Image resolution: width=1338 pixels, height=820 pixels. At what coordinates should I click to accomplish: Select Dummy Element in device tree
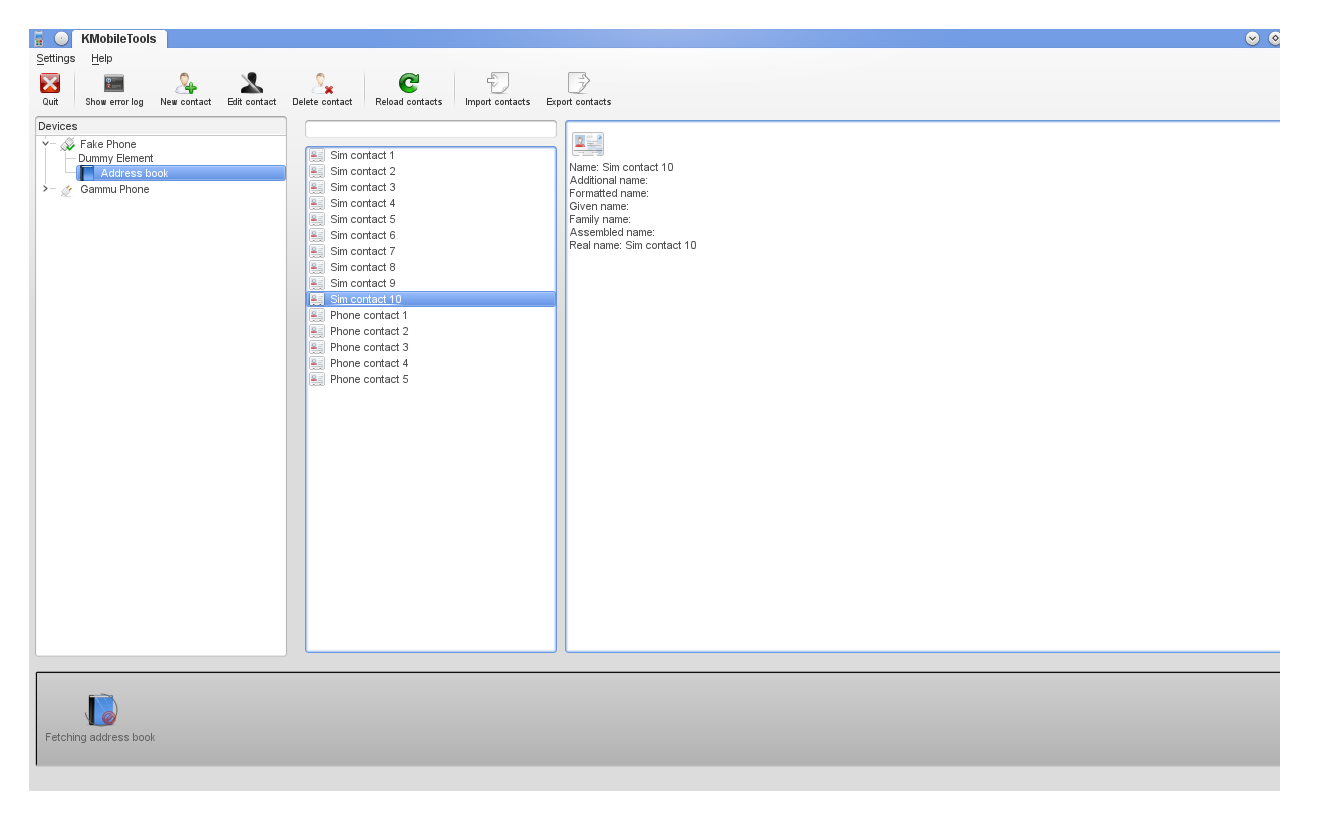click(x=116, y=158)
